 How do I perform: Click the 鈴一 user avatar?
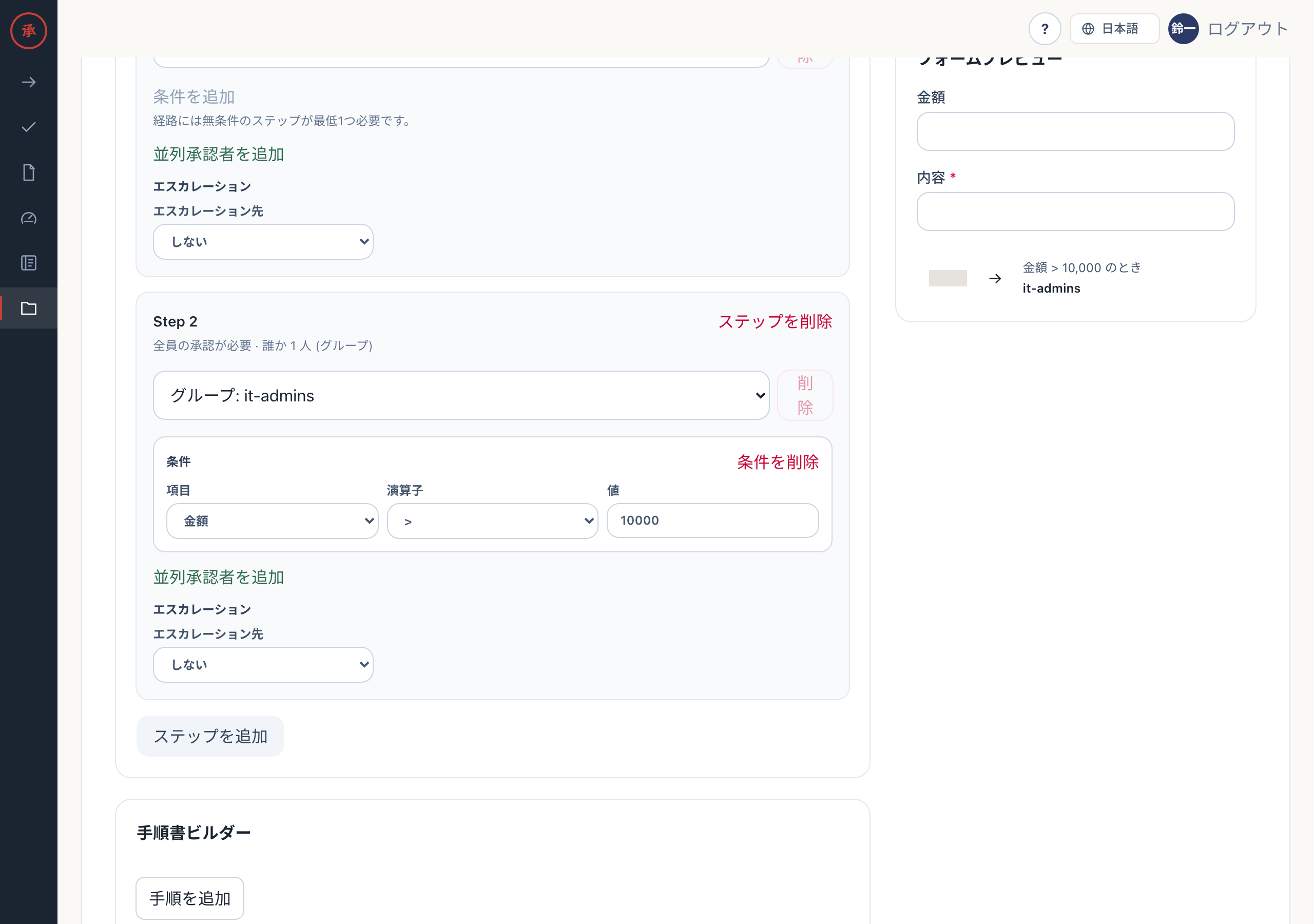point(1183,29)
